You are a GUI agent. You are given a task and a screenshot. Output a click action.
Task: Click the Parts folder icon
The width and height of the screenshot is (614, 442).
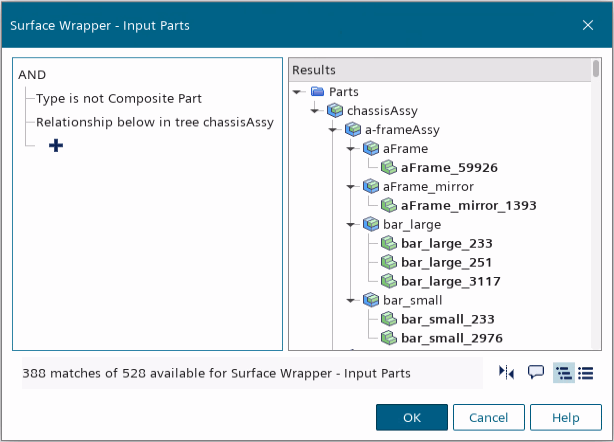click(x=317, y=92)
